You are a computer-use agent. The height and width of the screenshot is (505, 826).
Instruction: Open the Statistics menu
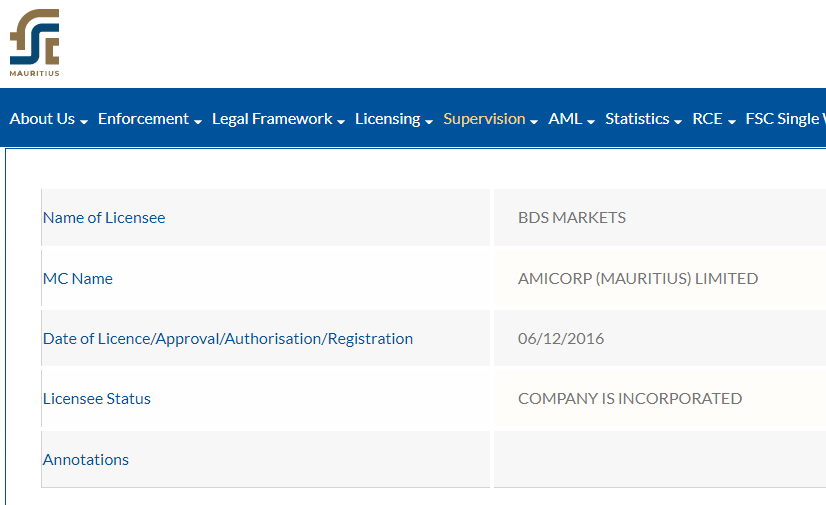(637, 119)
